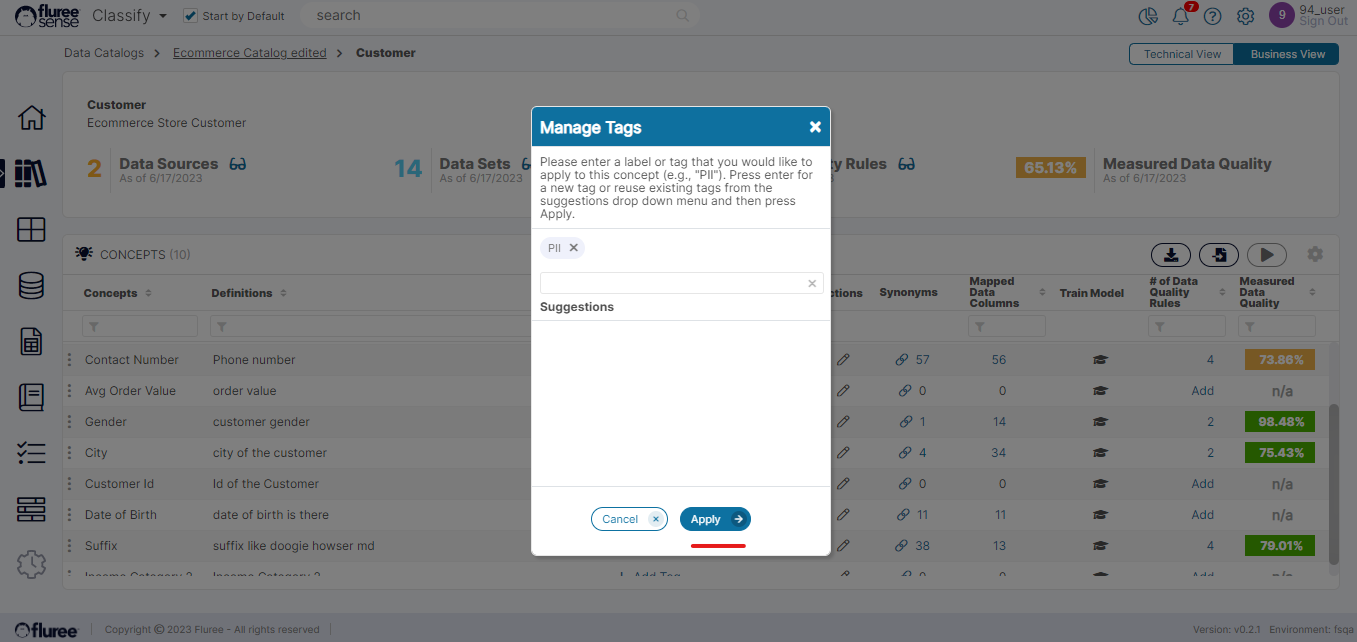Click the 73.86% data quality badge
Image resolution: width=1357 pixels, height=642 pixels.
[1281, 360]
